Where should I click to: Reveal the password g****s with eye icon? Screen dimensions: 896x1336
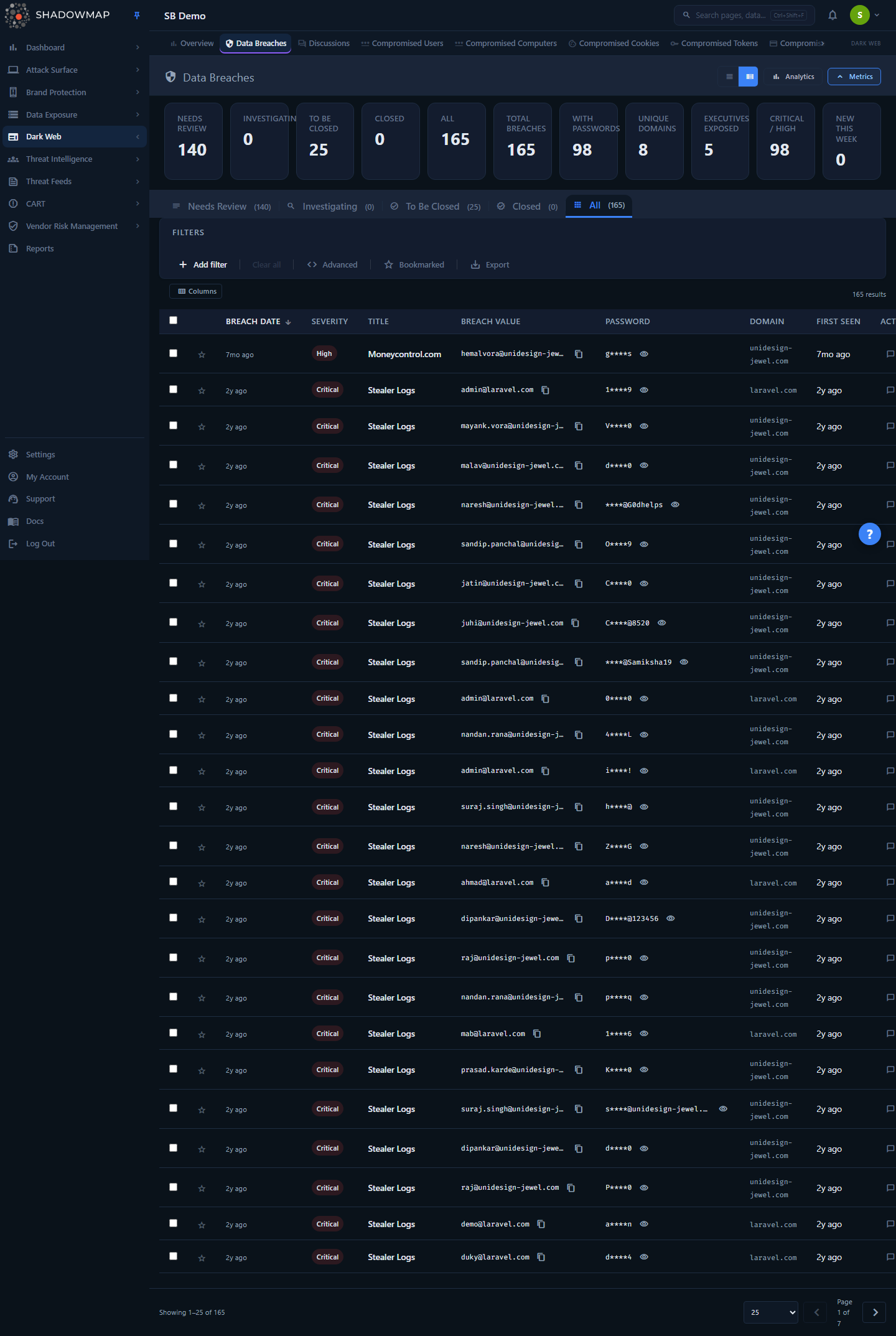(x=645, y=354)
